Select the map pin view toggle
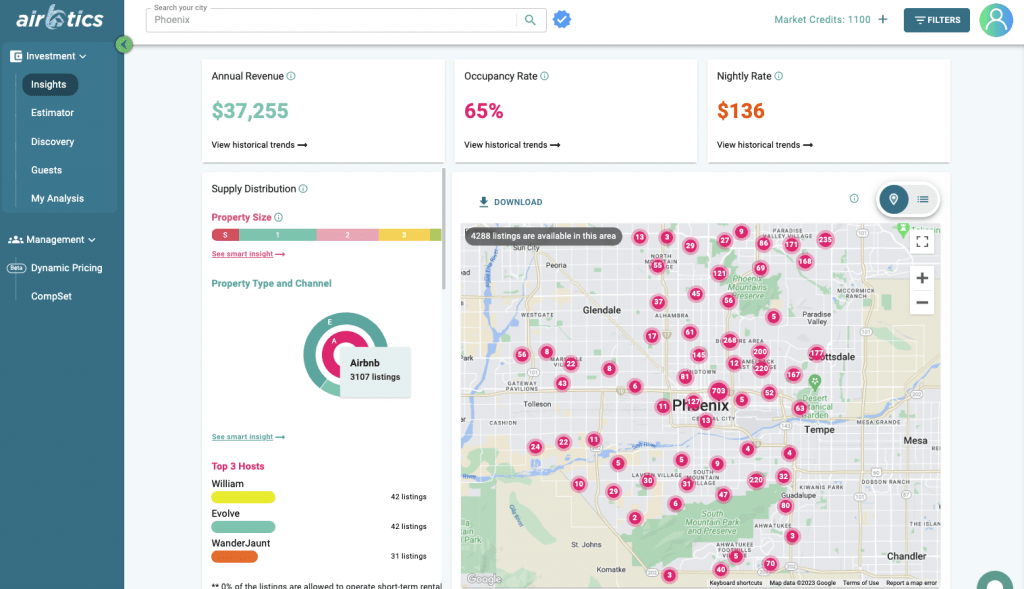 coord(893,199)
